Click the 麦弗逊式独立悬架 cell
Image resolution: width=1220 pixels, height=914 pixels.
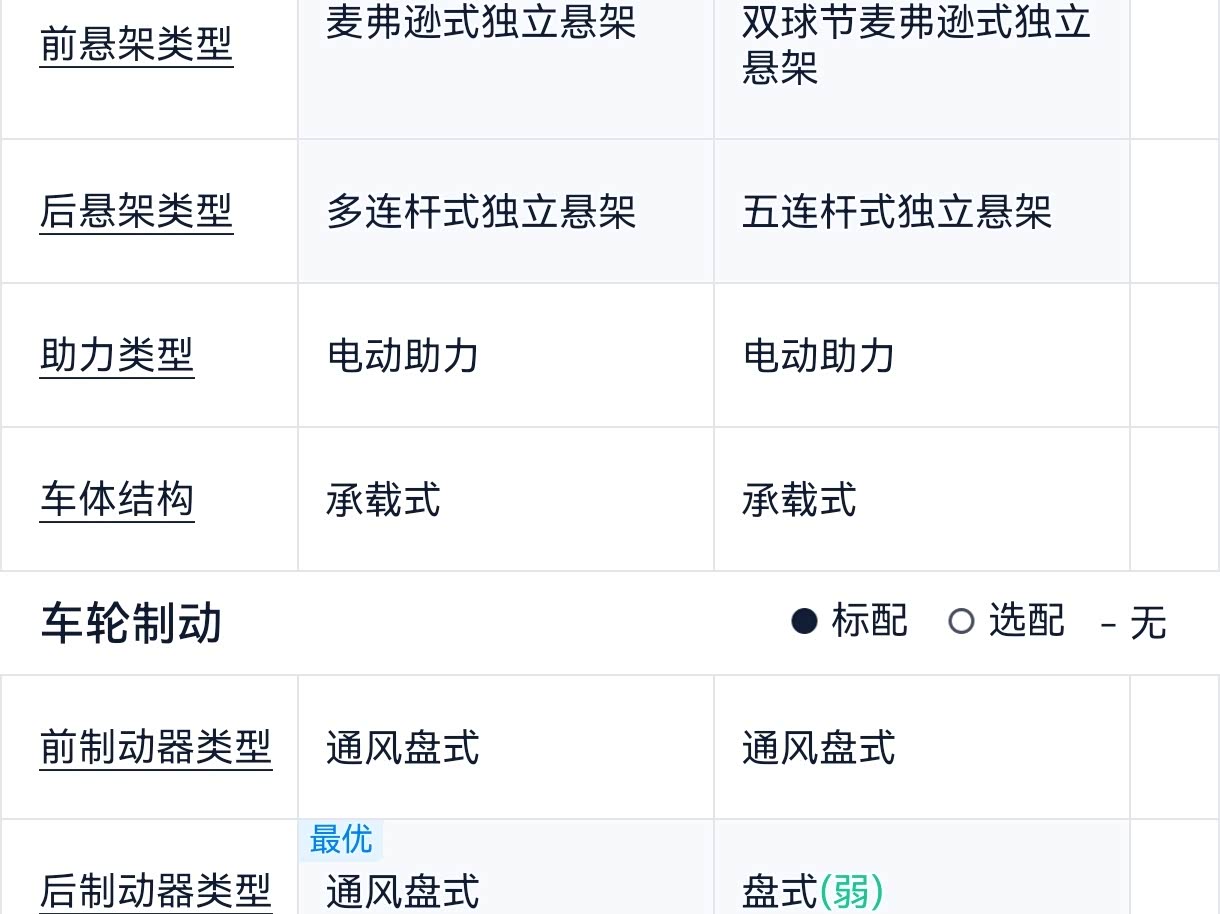481,24
